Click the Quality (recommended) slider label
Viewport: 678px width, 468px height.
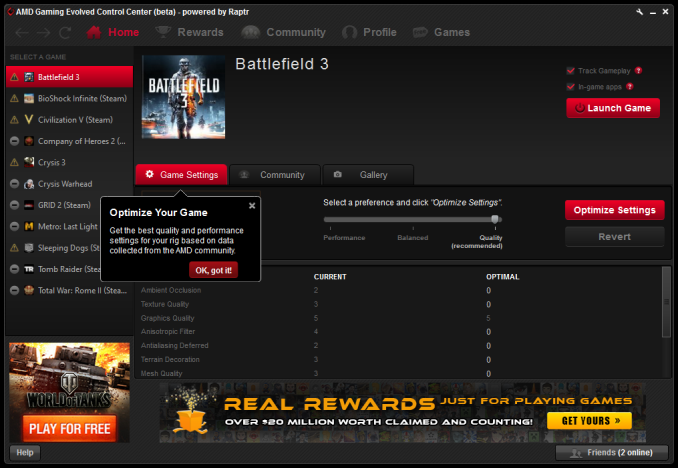(x=477, y=241)
